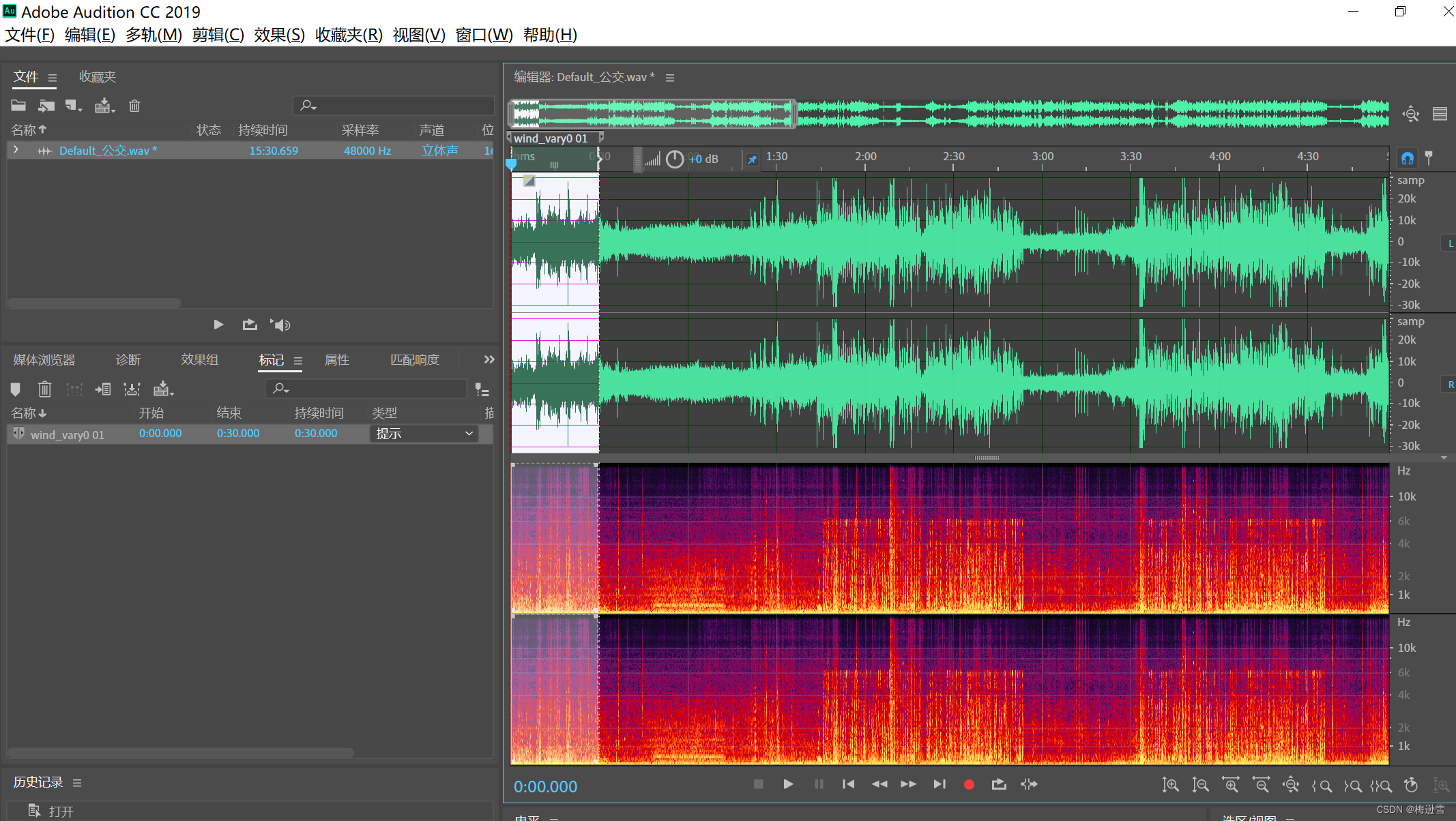Toggle auto-play speaker in Files panel
This screenshot has width=1456, height=821.
pos(280,325)
